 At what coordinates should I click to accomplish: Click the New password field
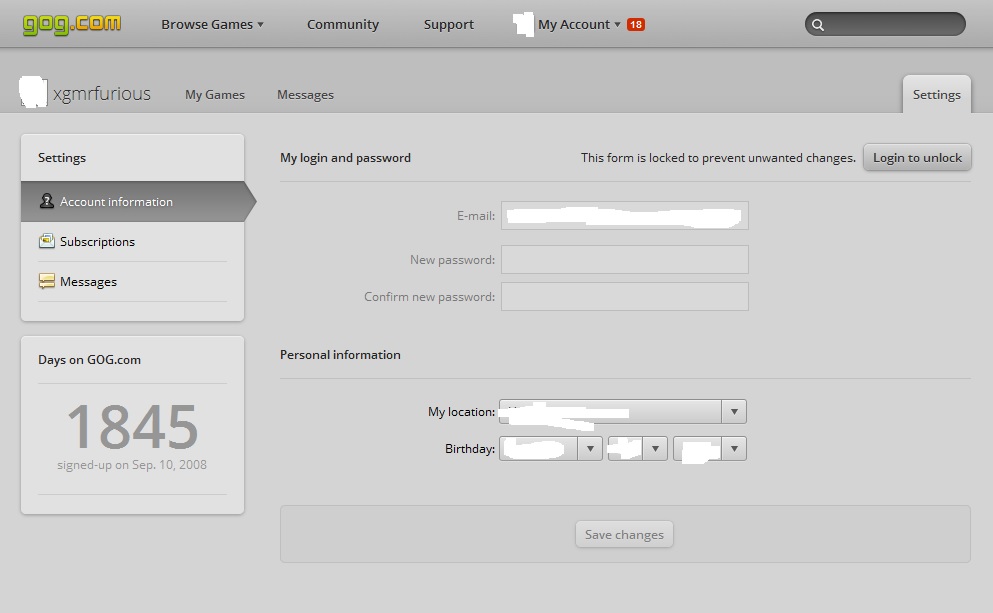click(624, 260)
